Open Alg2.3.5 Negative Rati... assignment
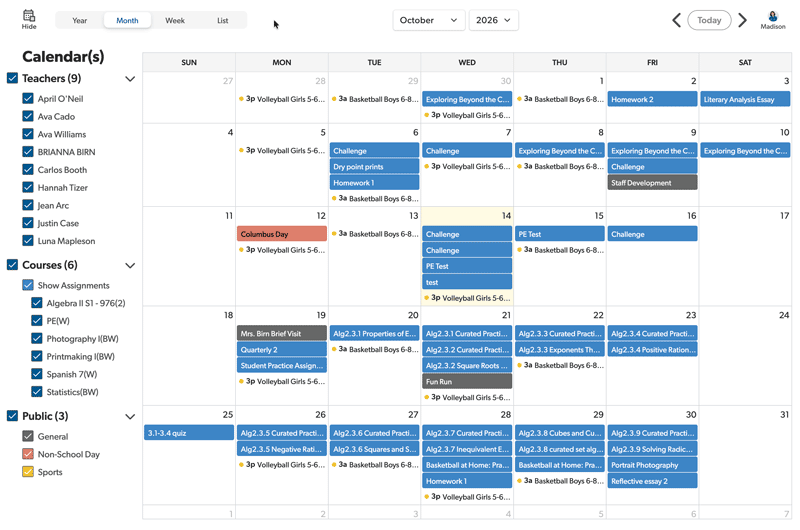 pos(282,449)
